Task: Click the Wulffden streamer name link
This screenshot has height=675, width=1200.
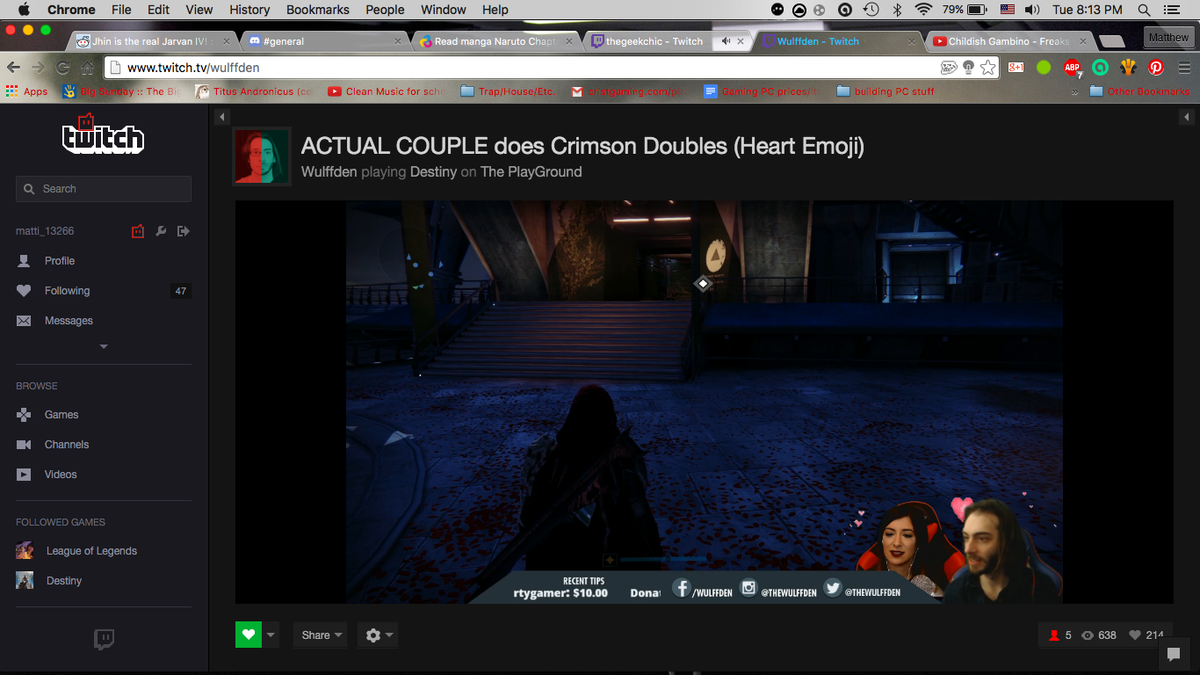Action: click(x=329, y=172)
